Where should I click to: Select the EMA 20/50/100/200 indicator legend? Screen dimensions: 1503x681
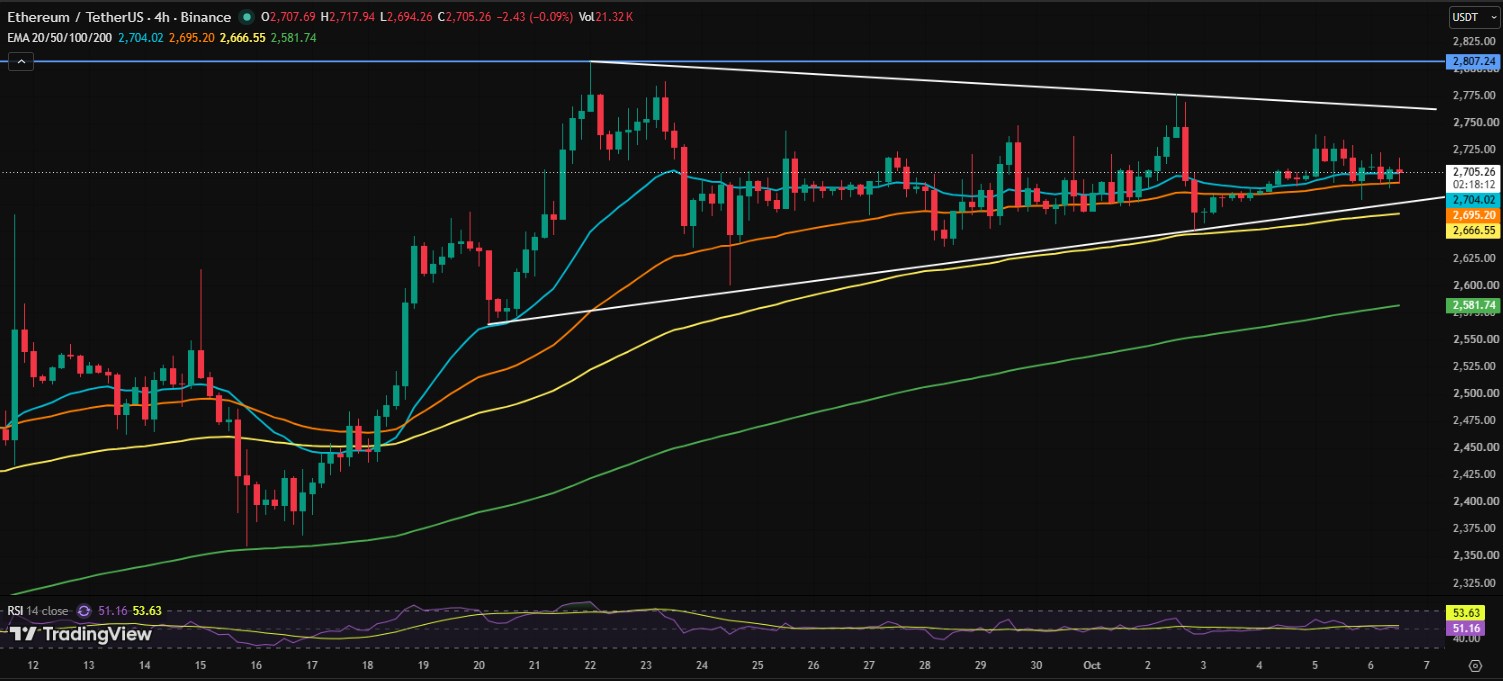click(60, 37)
